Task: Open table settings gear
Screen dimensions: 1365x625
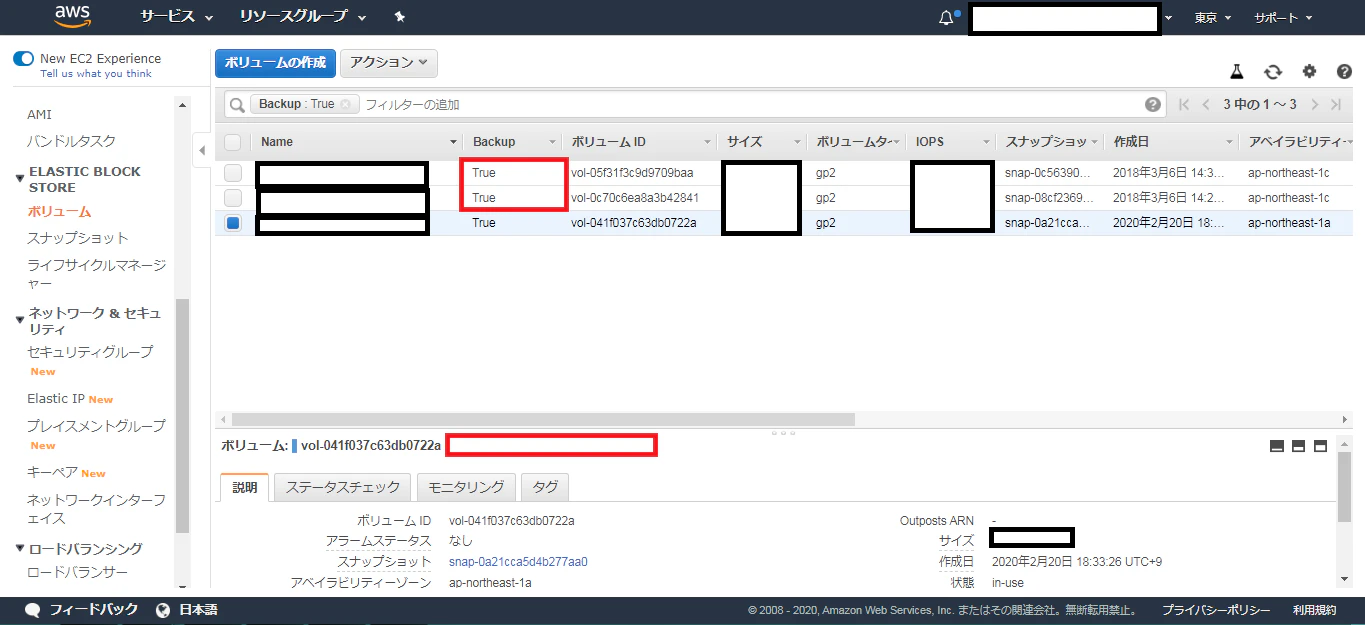Action: (1309, 72)
